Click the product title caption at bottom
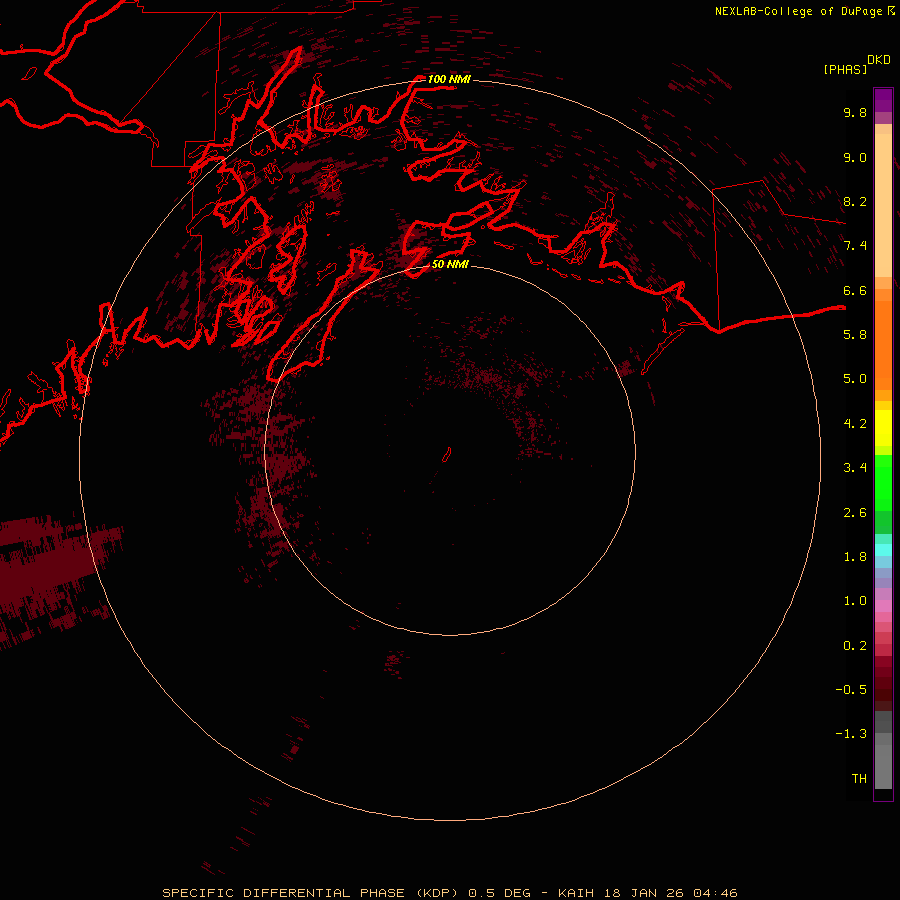The width and height of the screenshot is (900, 900). click(449, 893)
